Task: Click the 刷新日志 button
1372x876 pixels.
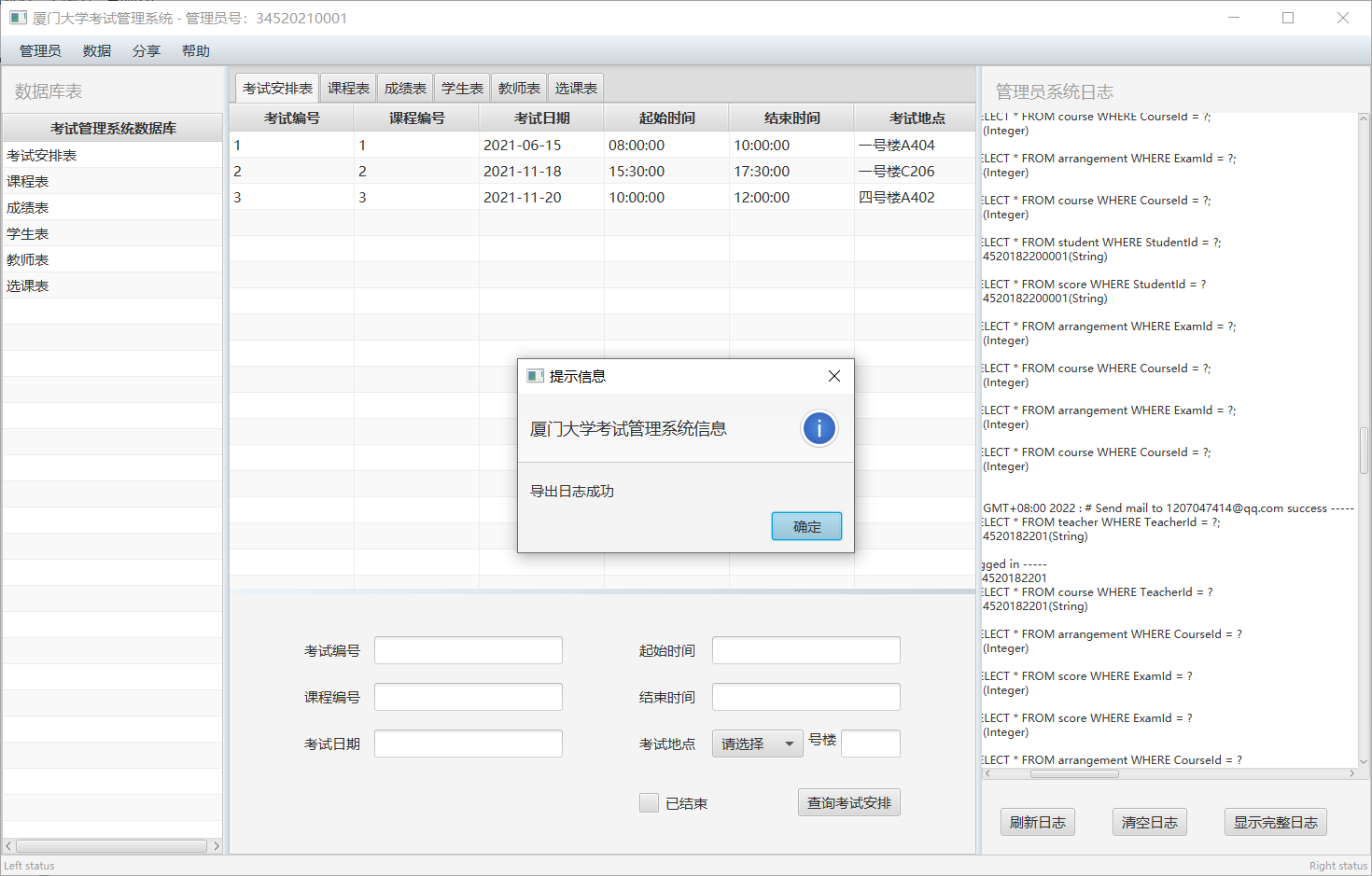Action: tap(1037, 822)
